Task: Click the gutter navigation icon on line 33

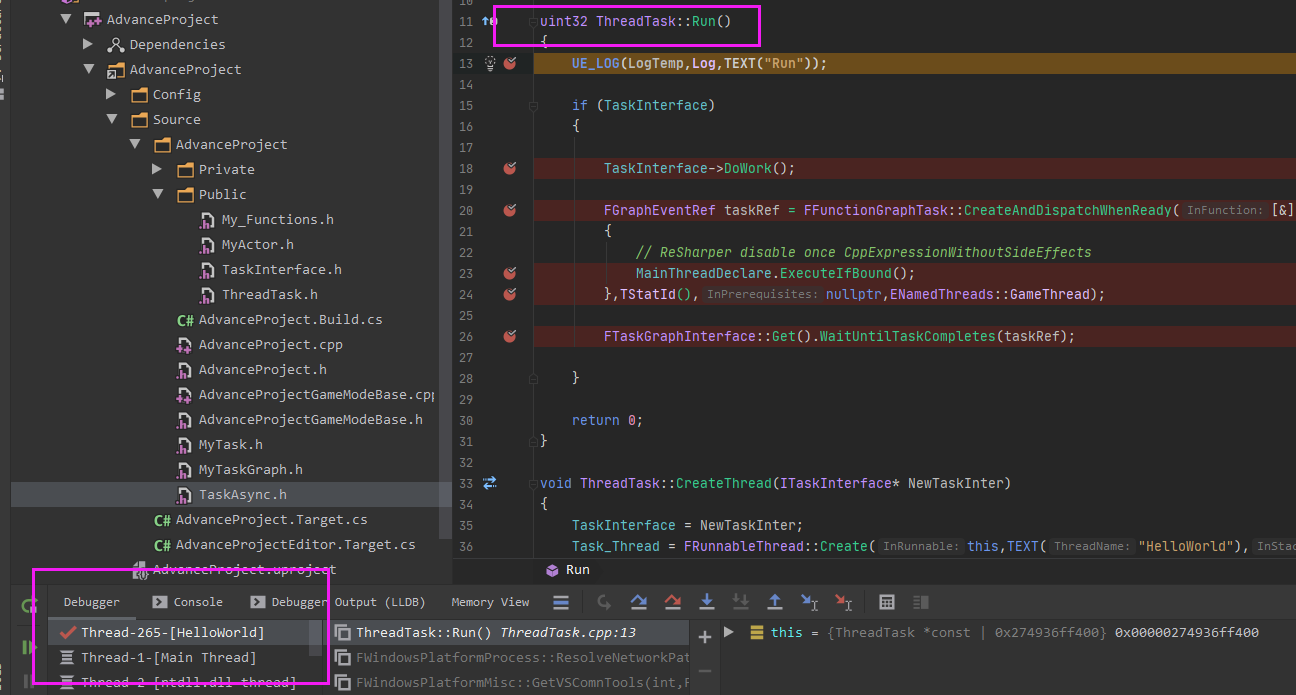Action: 489,483
